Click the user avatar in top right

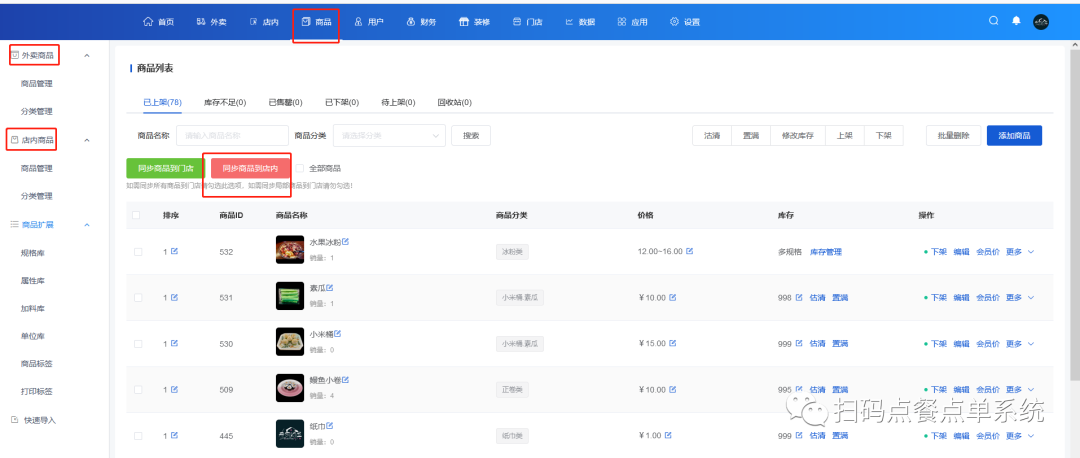(x=1041, y=22)
